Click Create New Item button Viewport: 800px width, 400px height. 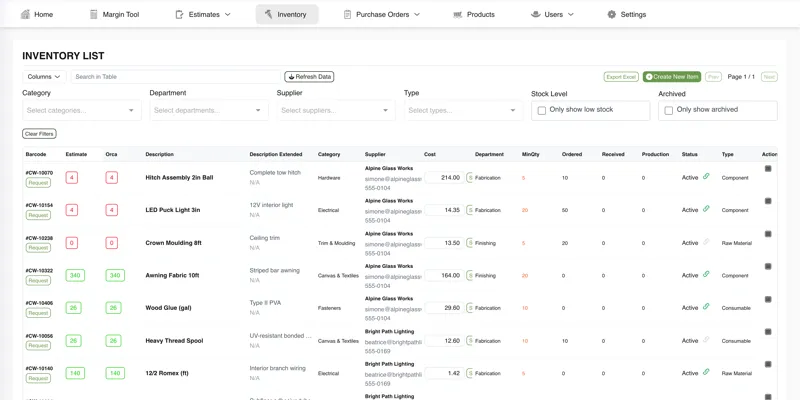pyautogui.click(x=672, y=77)
